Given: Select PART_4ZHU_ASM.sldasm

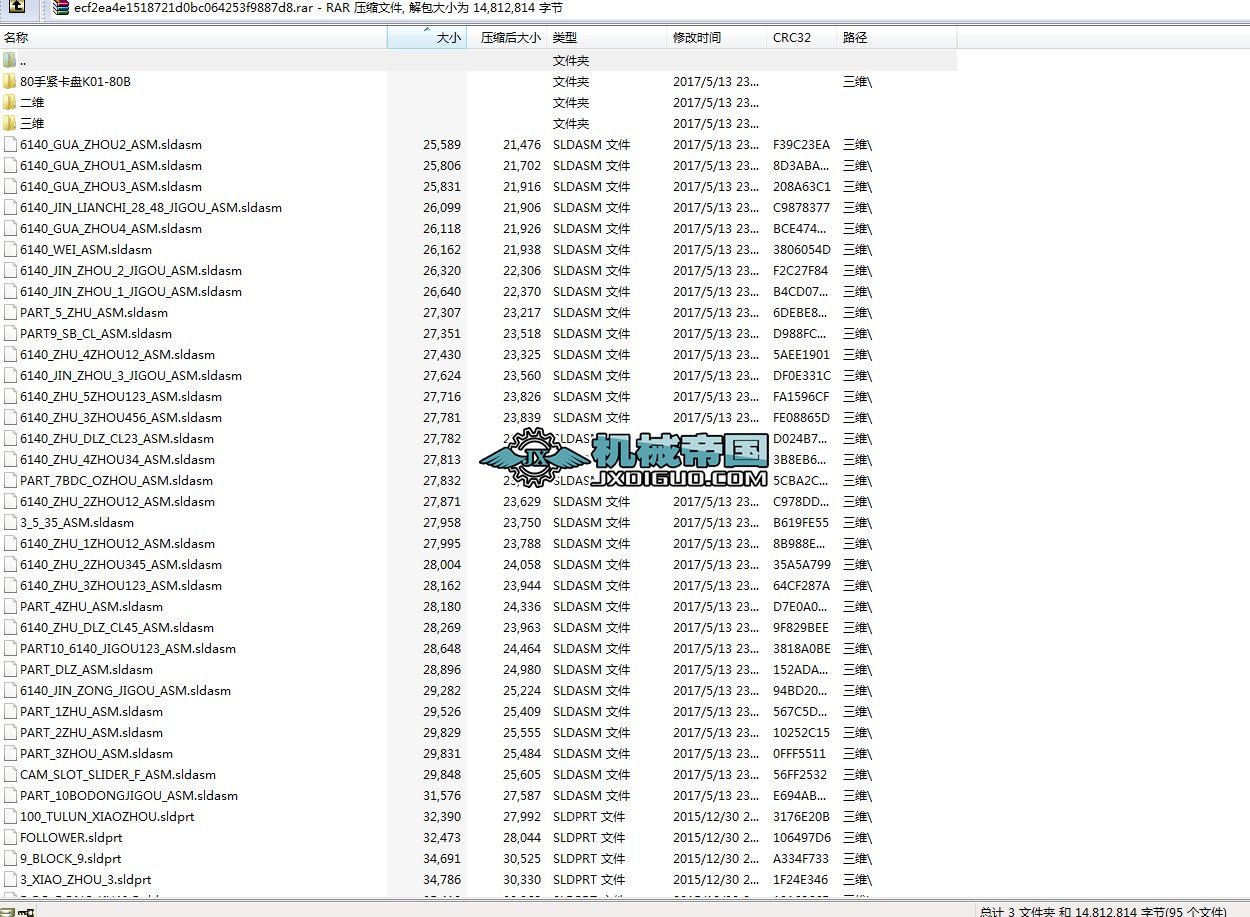Looking at the screenshot, I should click(91, 607).
